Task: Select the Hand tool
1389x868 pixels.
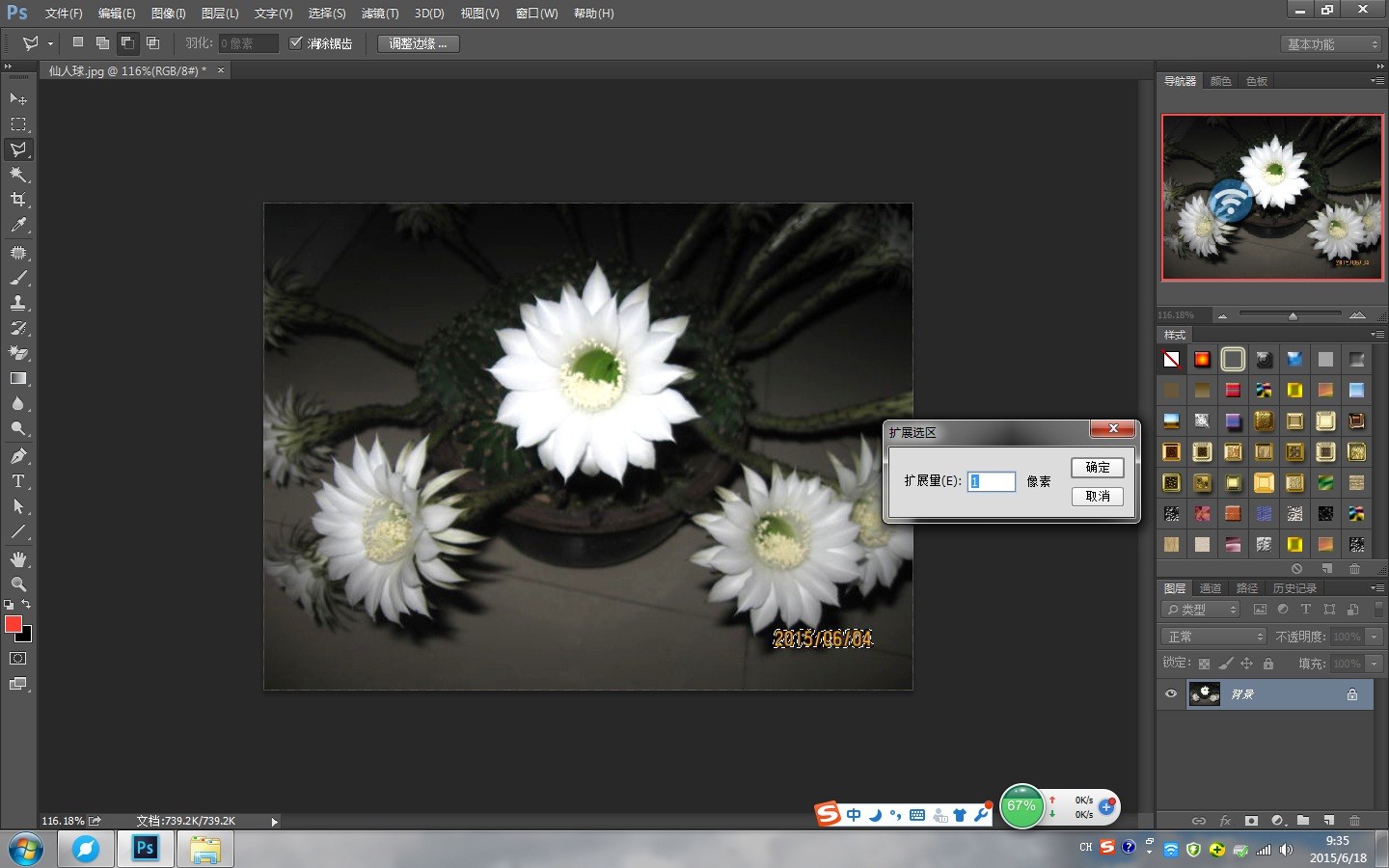Action: pyautogui.click(x=18, y=559)
